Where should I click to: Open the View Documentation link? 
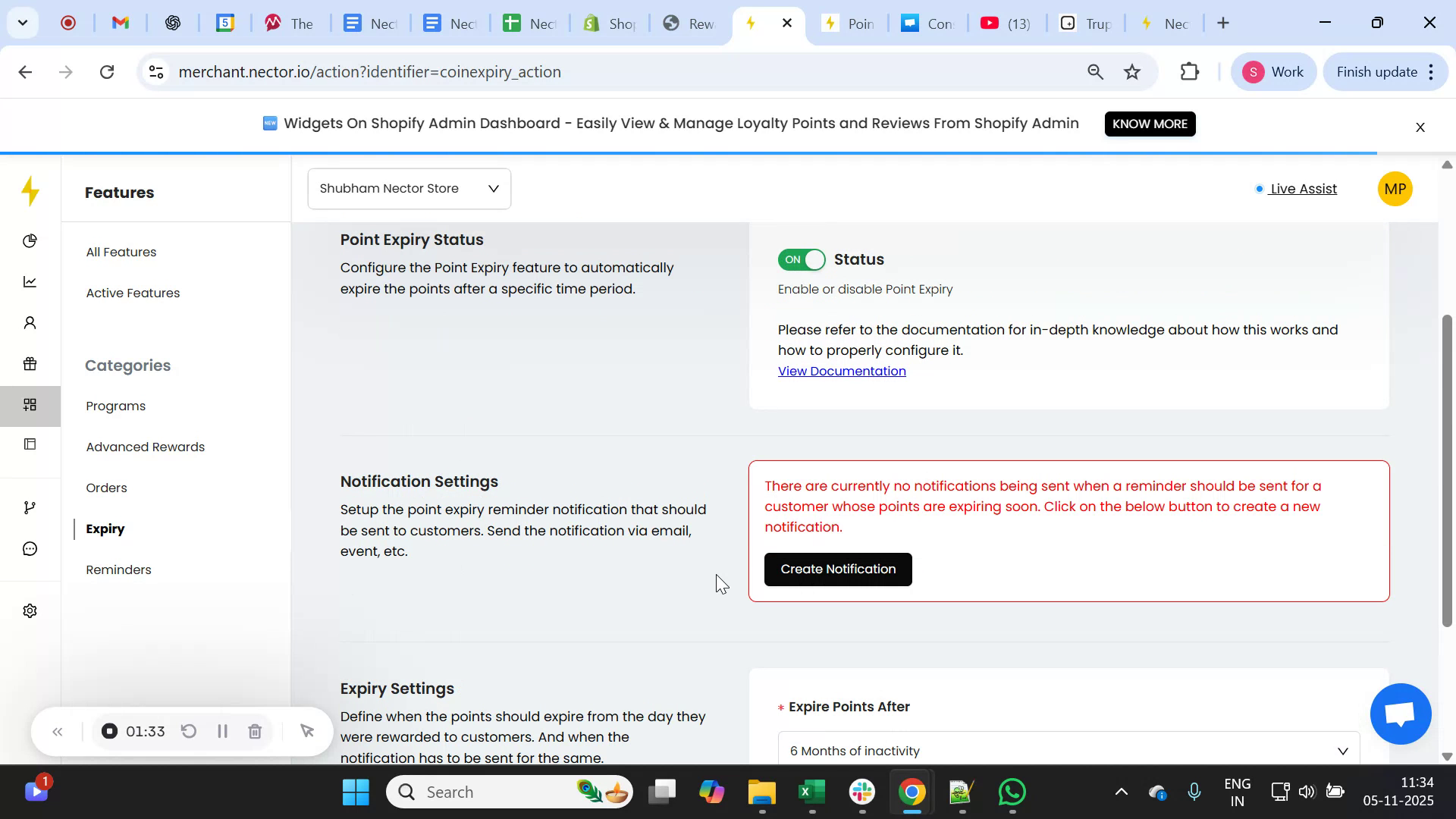click(842, 371)
